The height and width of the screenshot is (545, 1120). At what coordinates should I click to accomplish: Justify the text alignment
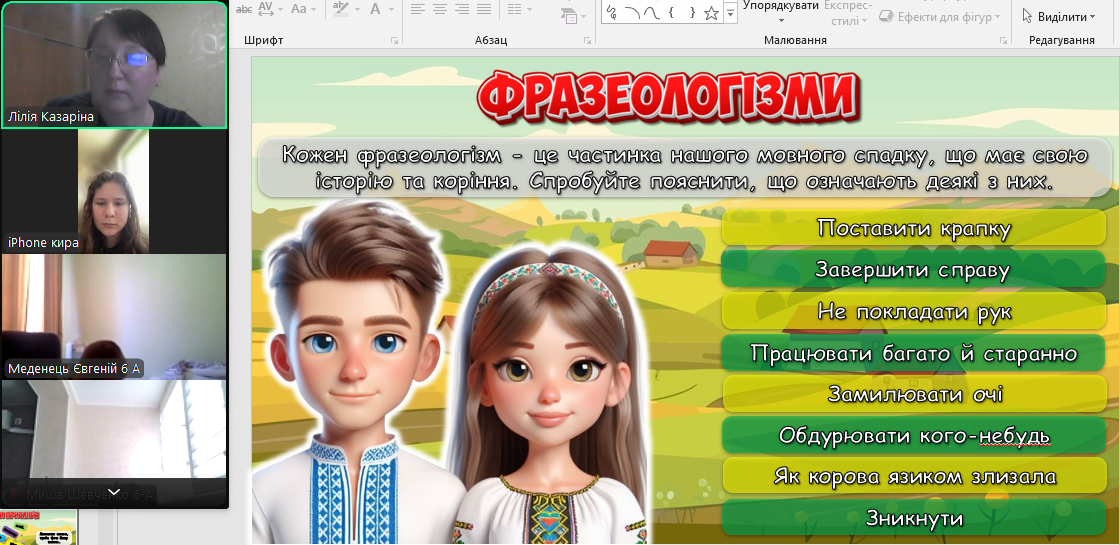[484, 9]
